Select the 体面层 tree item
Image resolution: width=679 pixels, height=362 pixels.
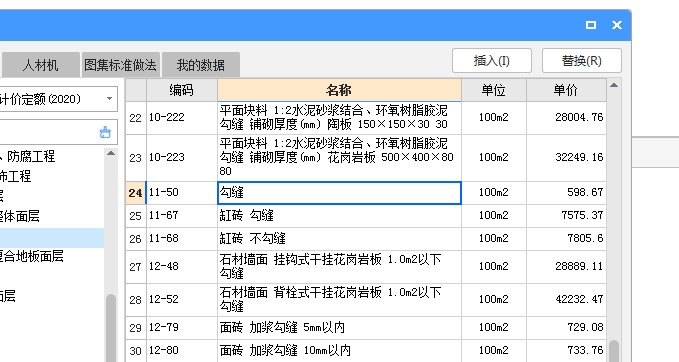(x=19, y=216)
